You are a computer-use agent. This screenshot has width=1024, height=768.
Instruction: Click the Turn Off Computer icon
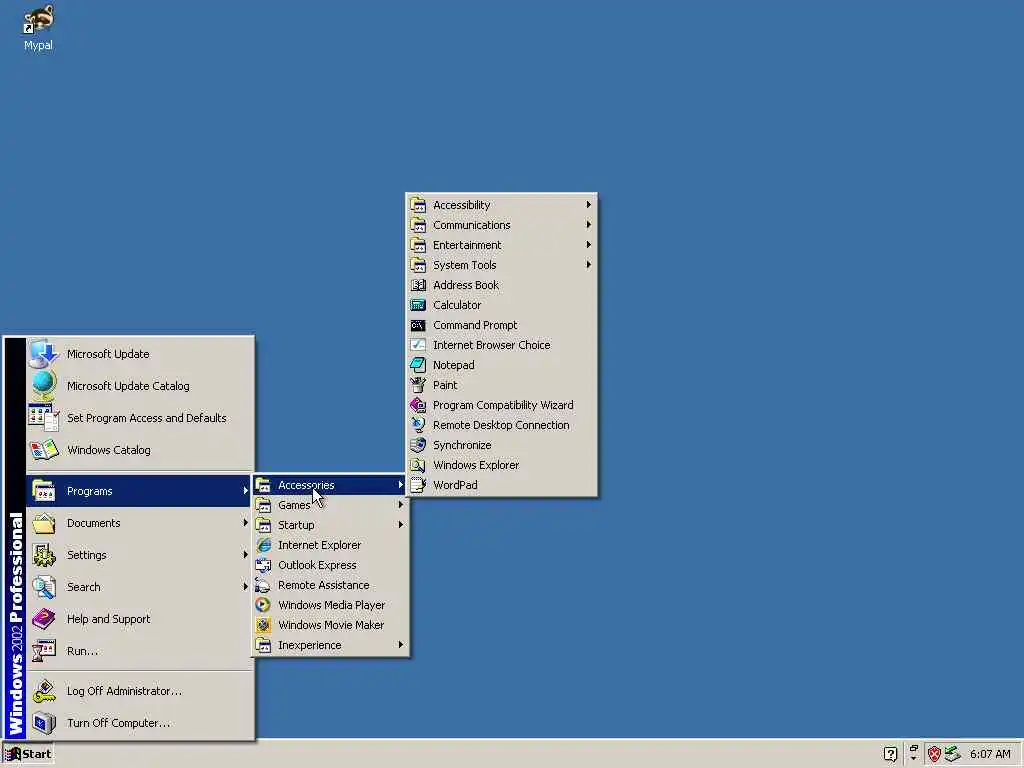point(44,723)
